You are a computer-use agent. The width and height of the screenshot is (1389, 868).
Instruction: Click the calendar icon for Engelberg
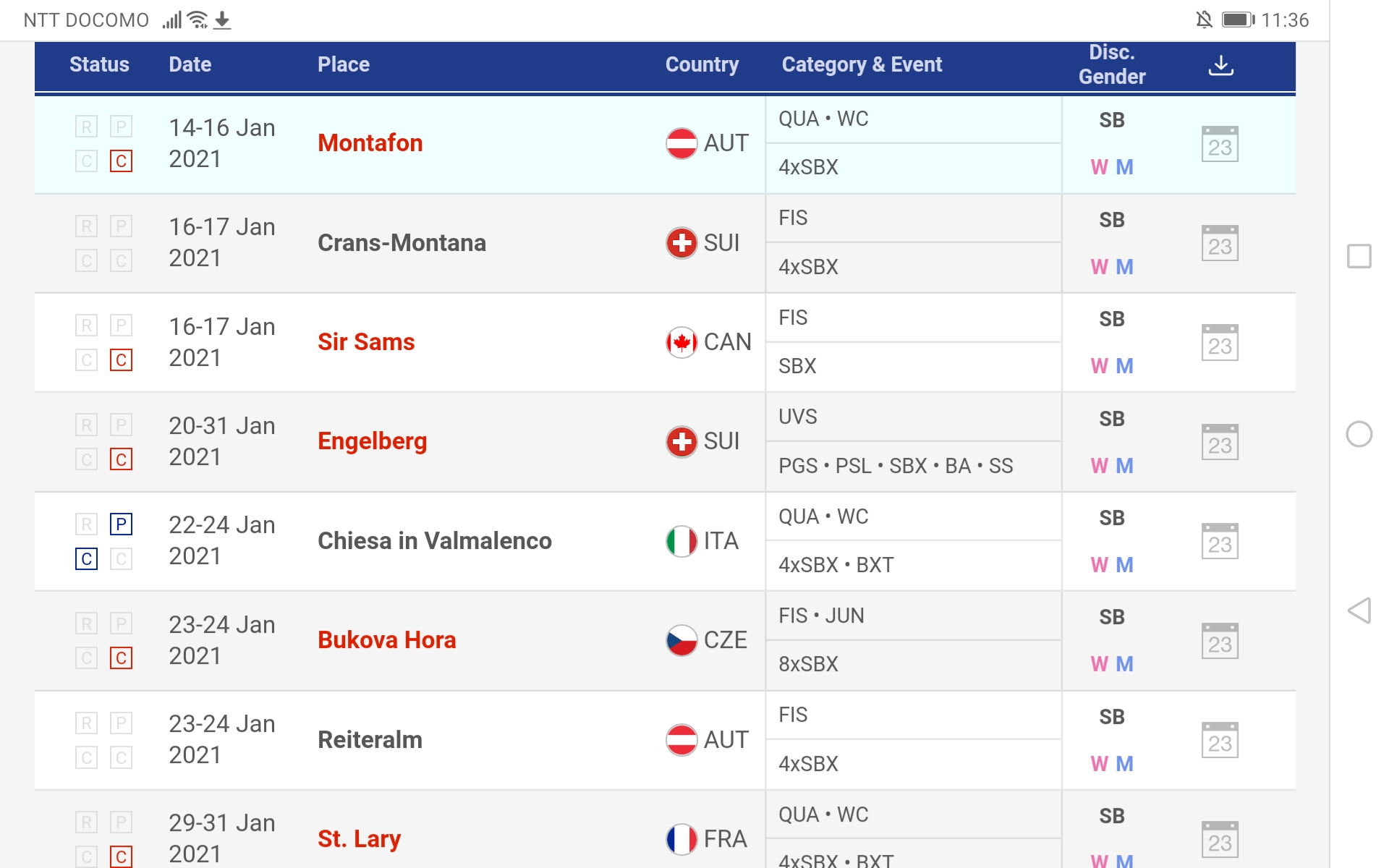(1220, 442)
